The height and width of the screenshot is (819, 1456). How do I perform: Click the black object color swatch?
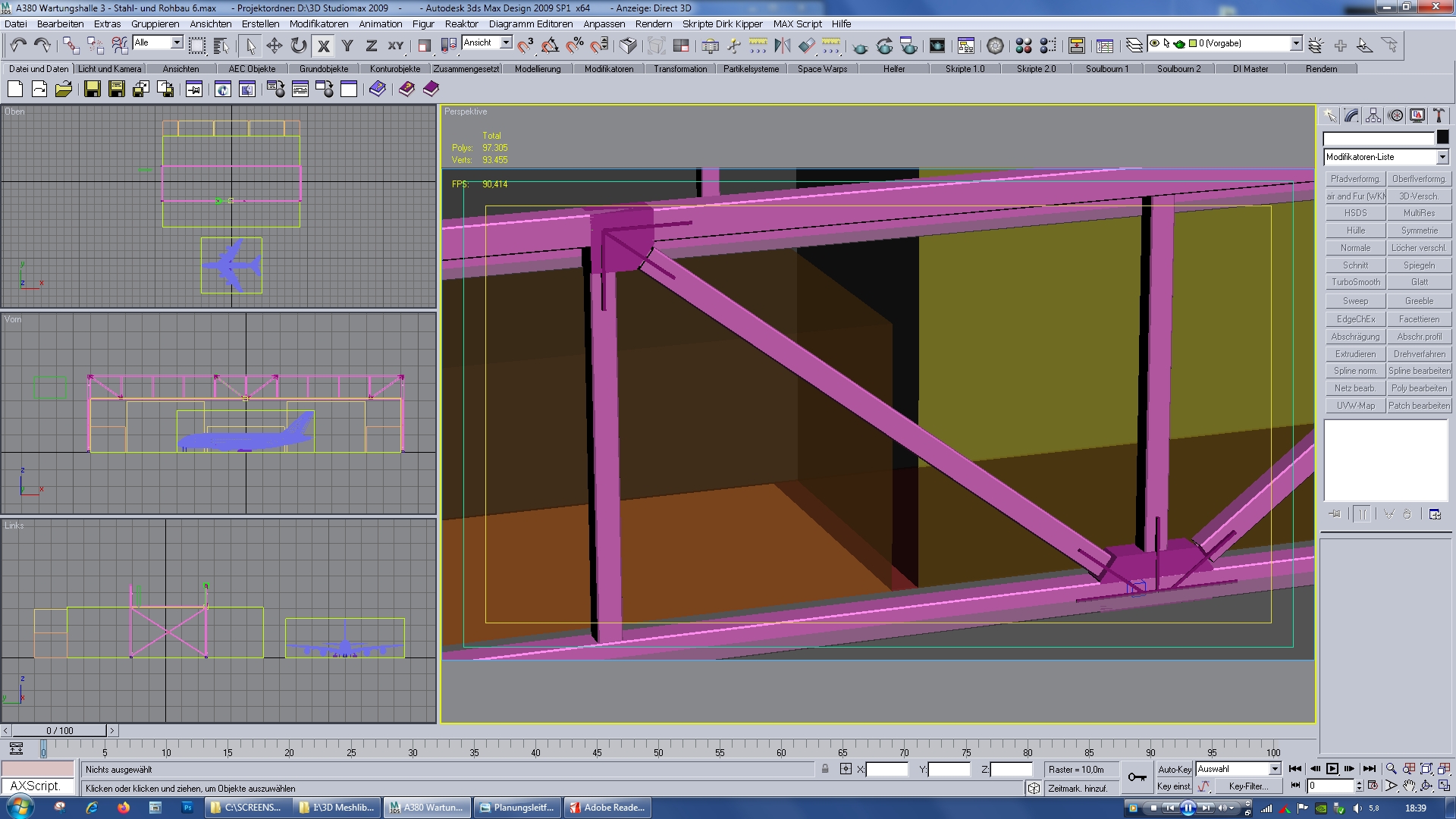tap(1442, 137)
